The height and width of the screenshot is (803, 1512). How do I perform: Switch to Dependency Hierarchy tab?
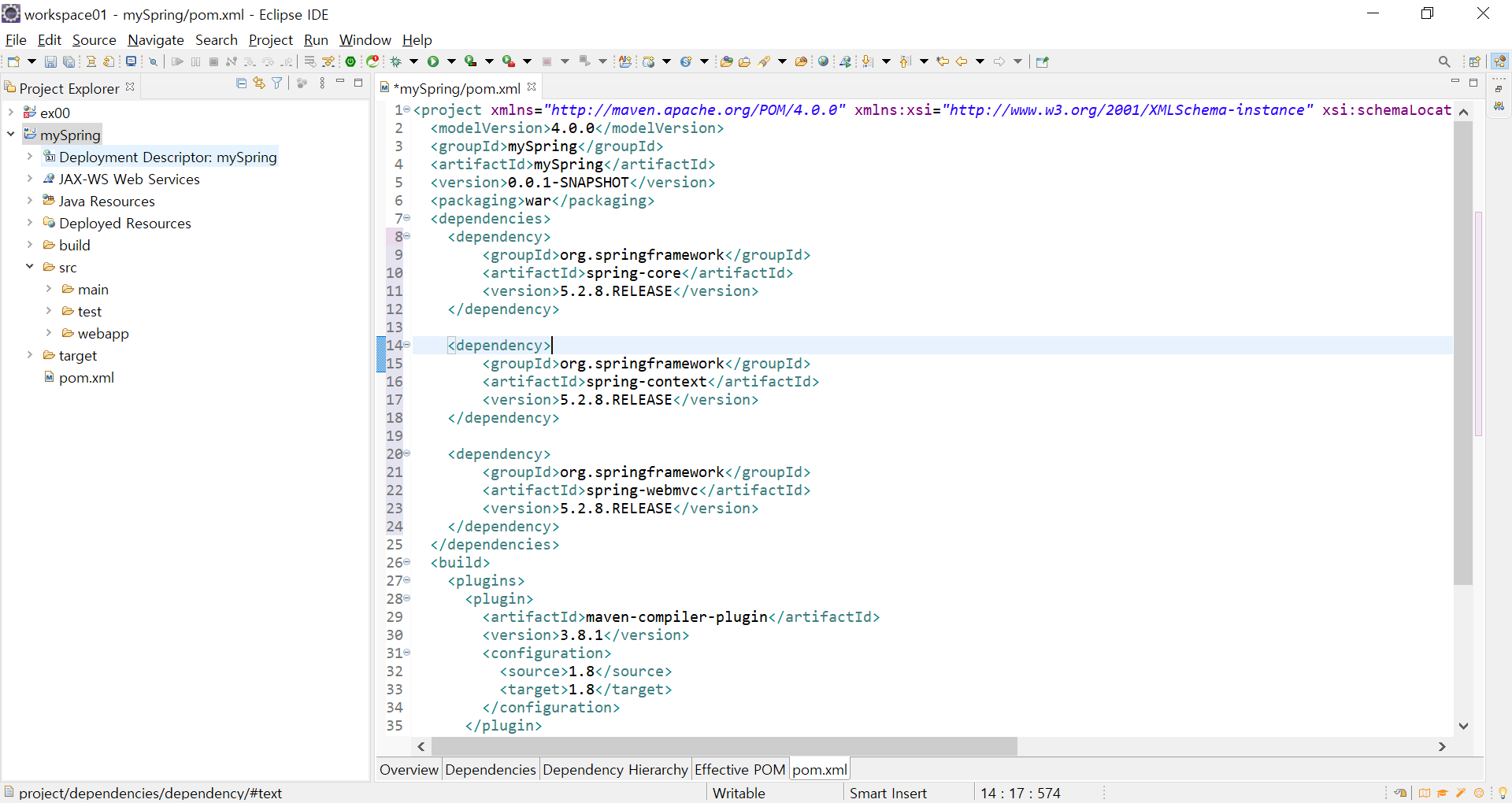[615, 769]
